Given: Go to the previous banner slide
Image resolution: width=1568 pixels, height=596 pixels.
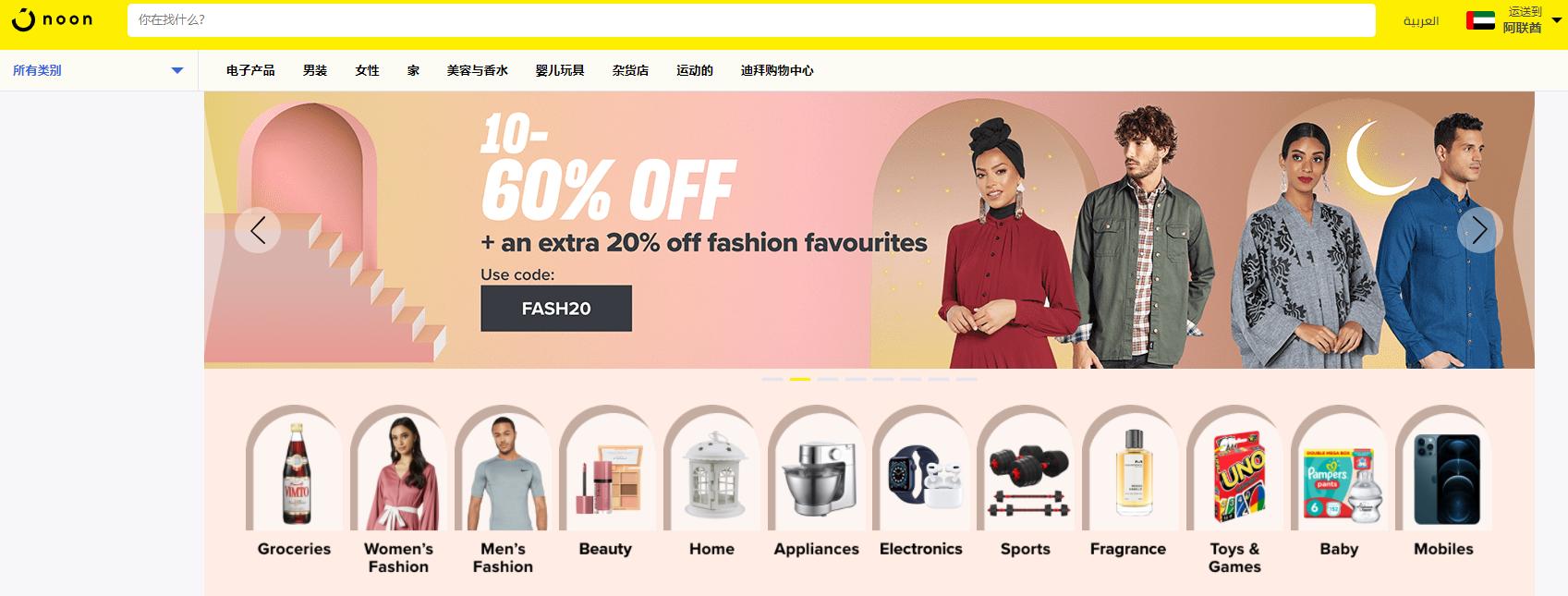Looking at the screenshot, I should pos(258,230).
